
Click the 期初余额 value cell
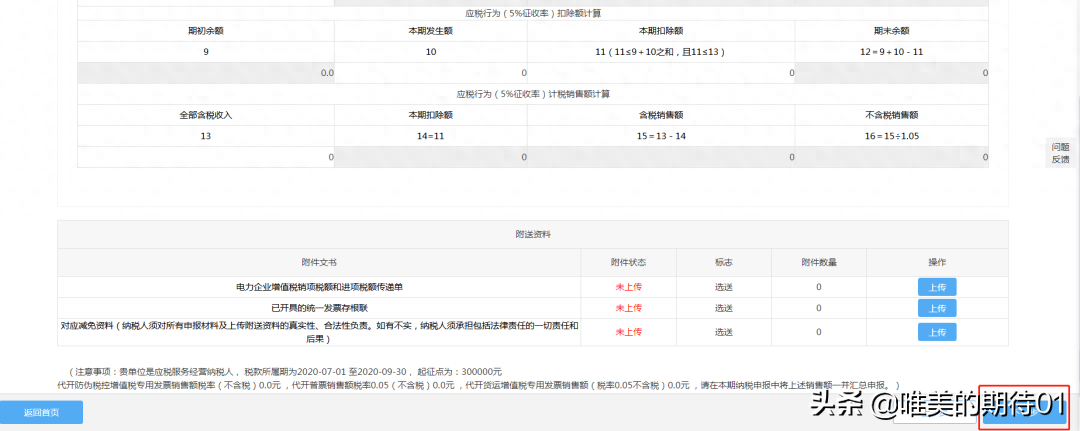click(x=206, y=73)
